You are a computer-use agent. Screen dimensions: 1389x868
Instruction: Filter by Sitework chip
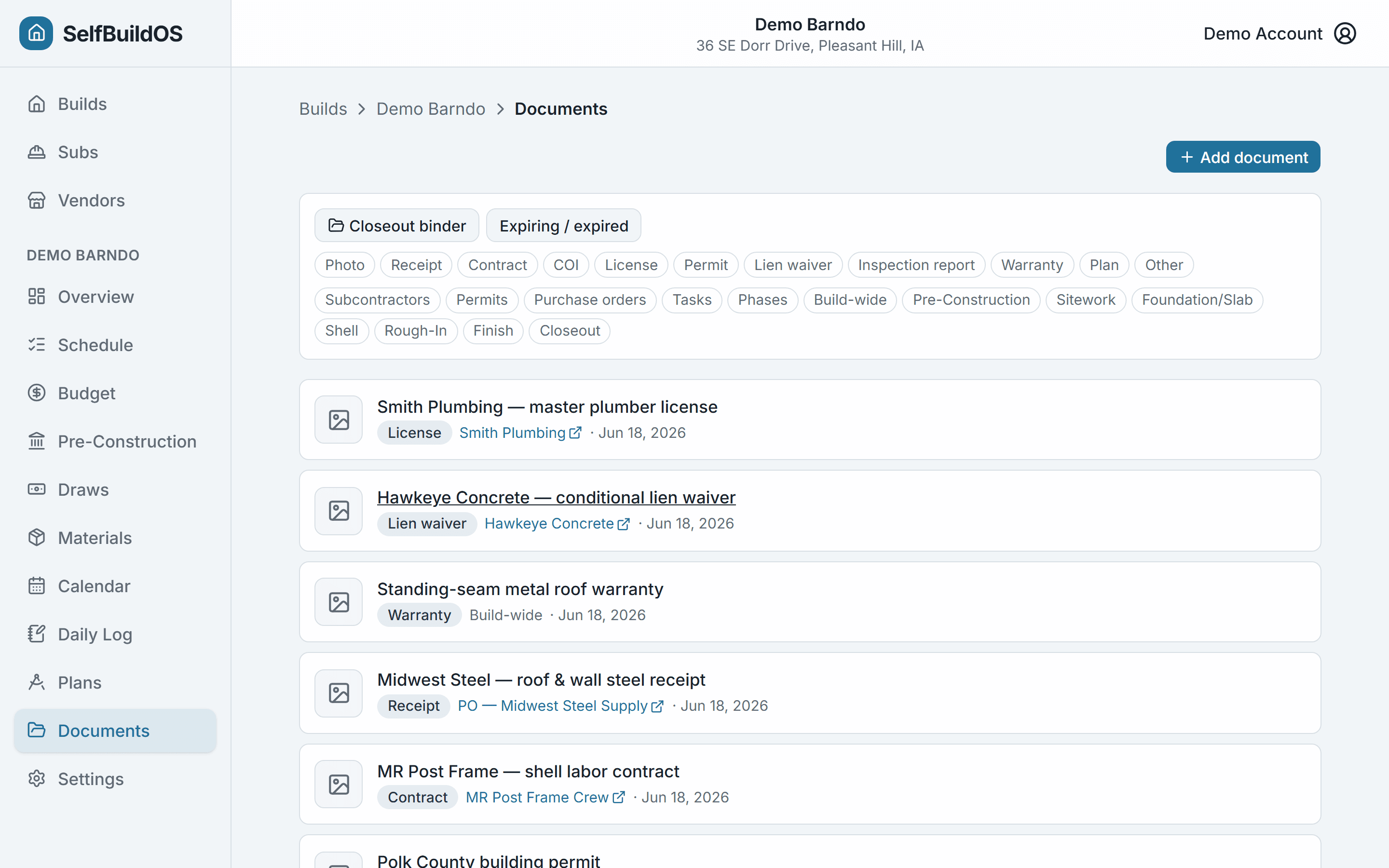(x=1086, y=299)
